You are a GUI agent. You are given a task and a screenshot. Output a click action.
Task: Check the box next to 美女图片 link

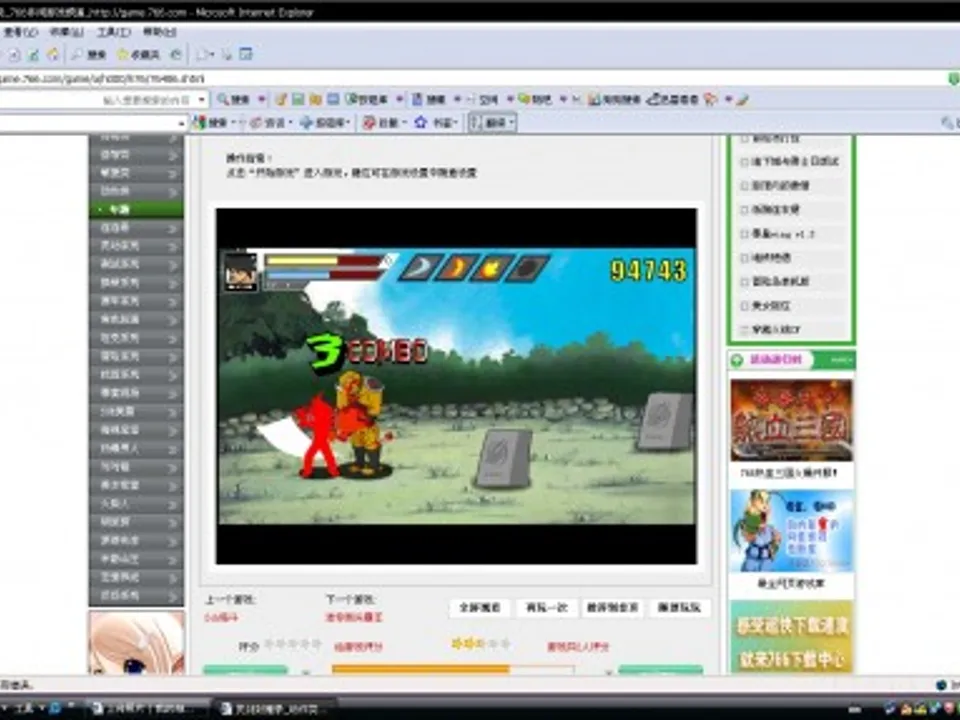[745, 306]
